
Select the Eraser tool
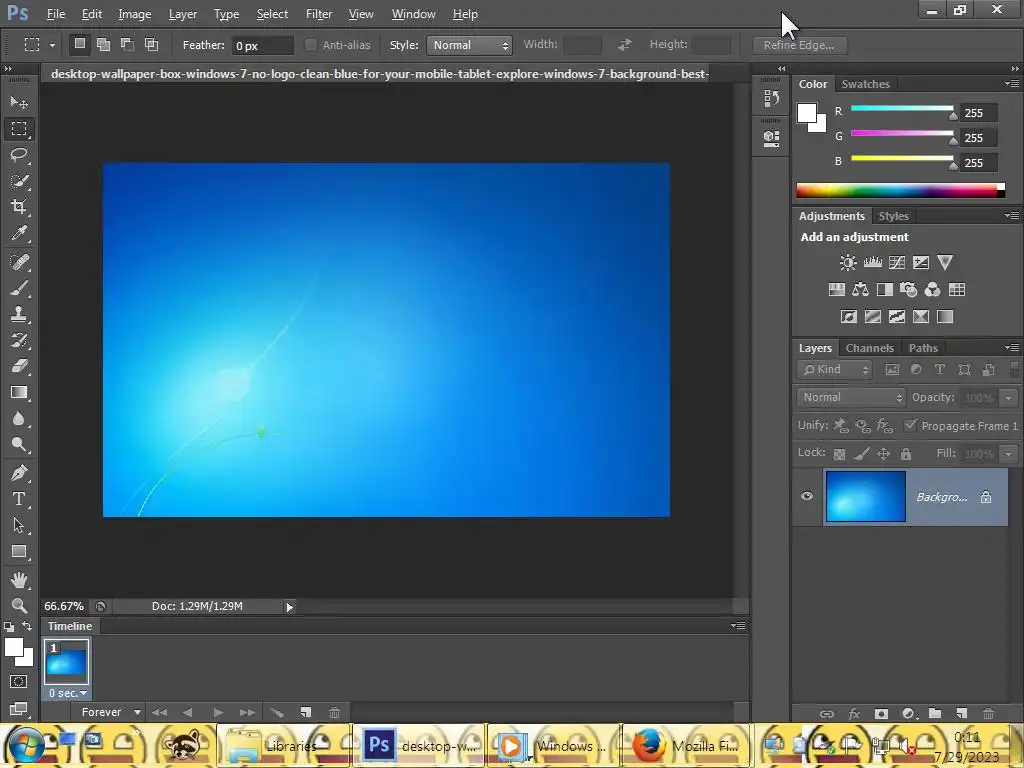click(x=19, y=366)
